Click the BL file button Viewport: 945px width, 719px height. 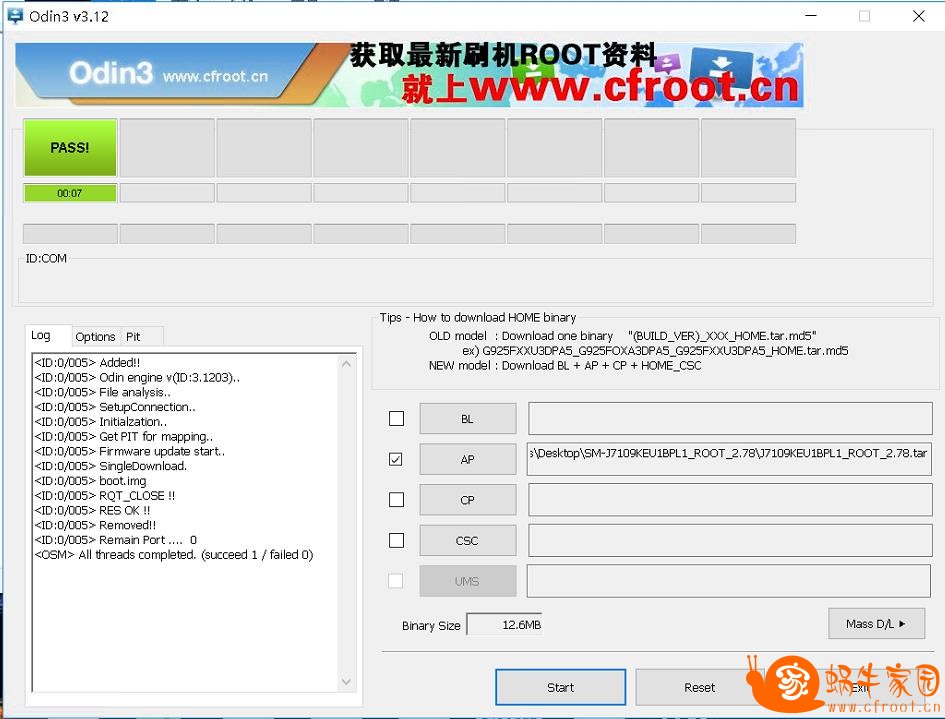tap(468, 419)
